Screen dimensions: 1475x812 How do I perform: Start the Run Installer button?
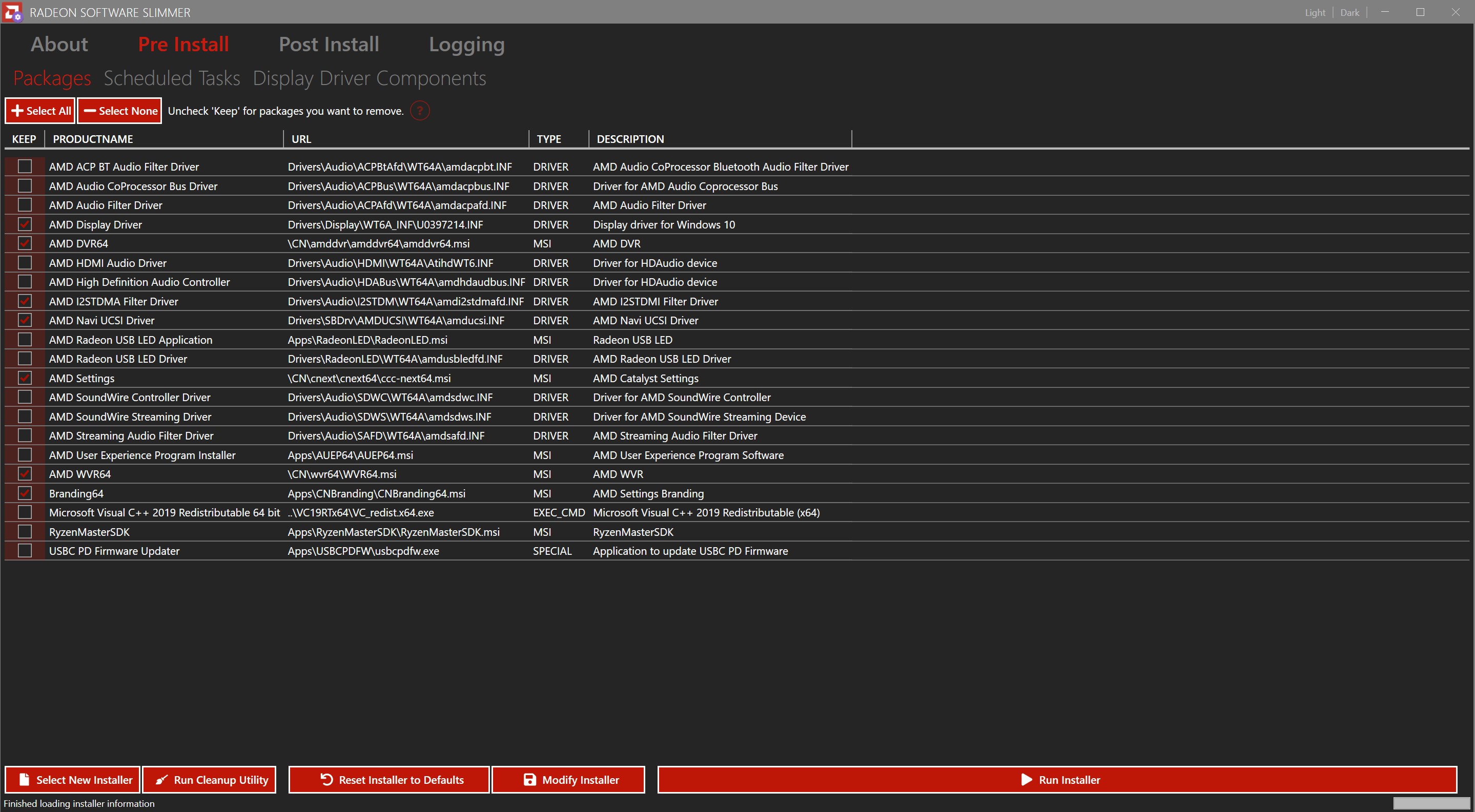click(x=1058, y=780)
